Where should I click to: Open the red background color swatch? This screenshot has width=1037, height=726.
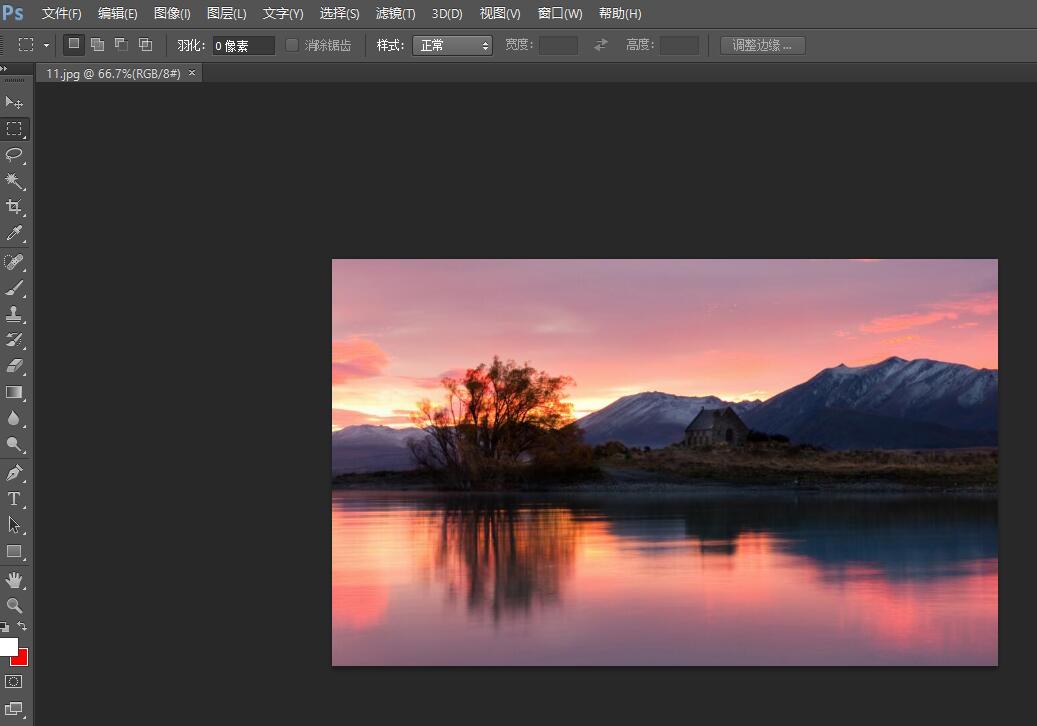[22, 659]
